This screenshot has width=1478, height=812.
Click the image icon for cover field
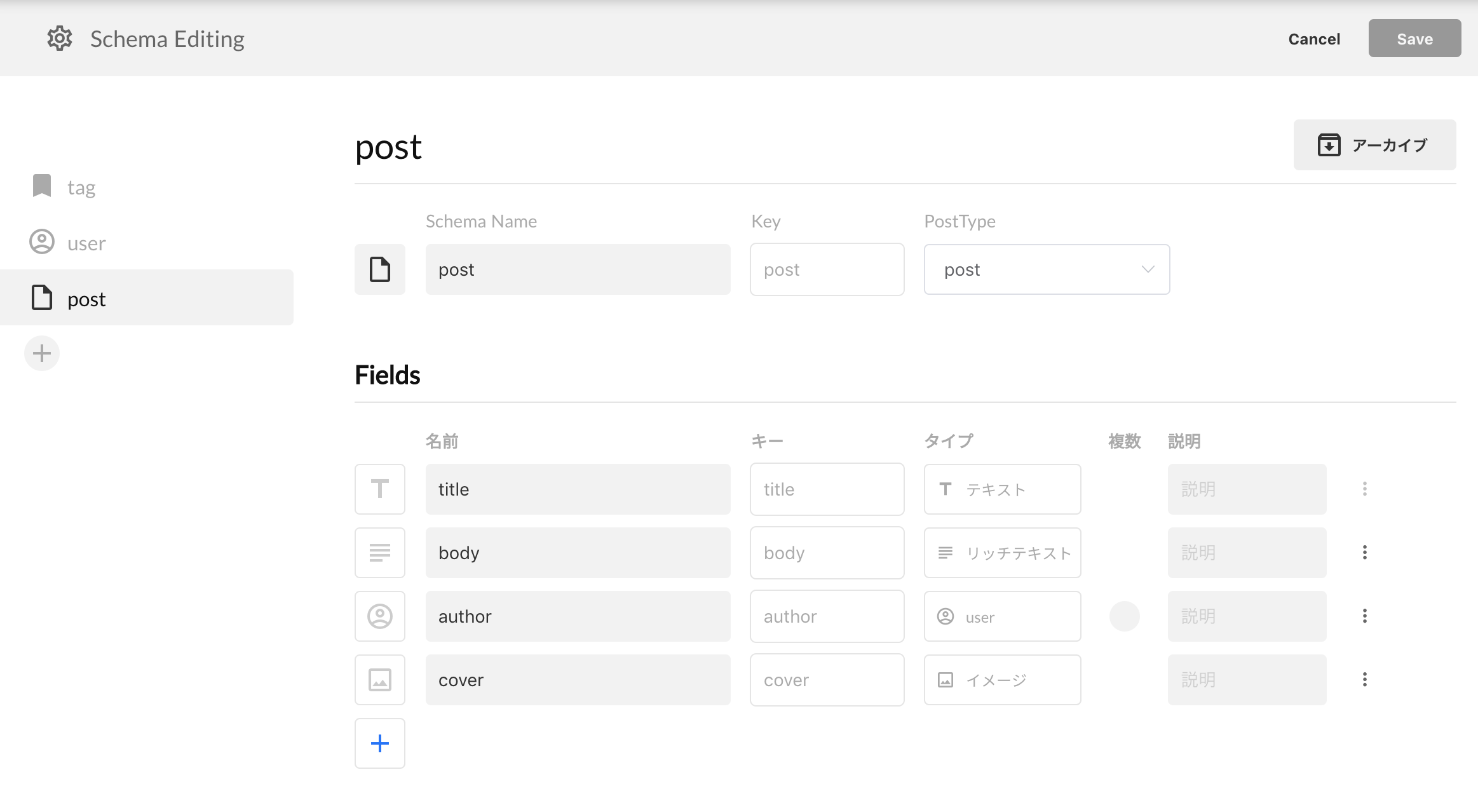380,680
